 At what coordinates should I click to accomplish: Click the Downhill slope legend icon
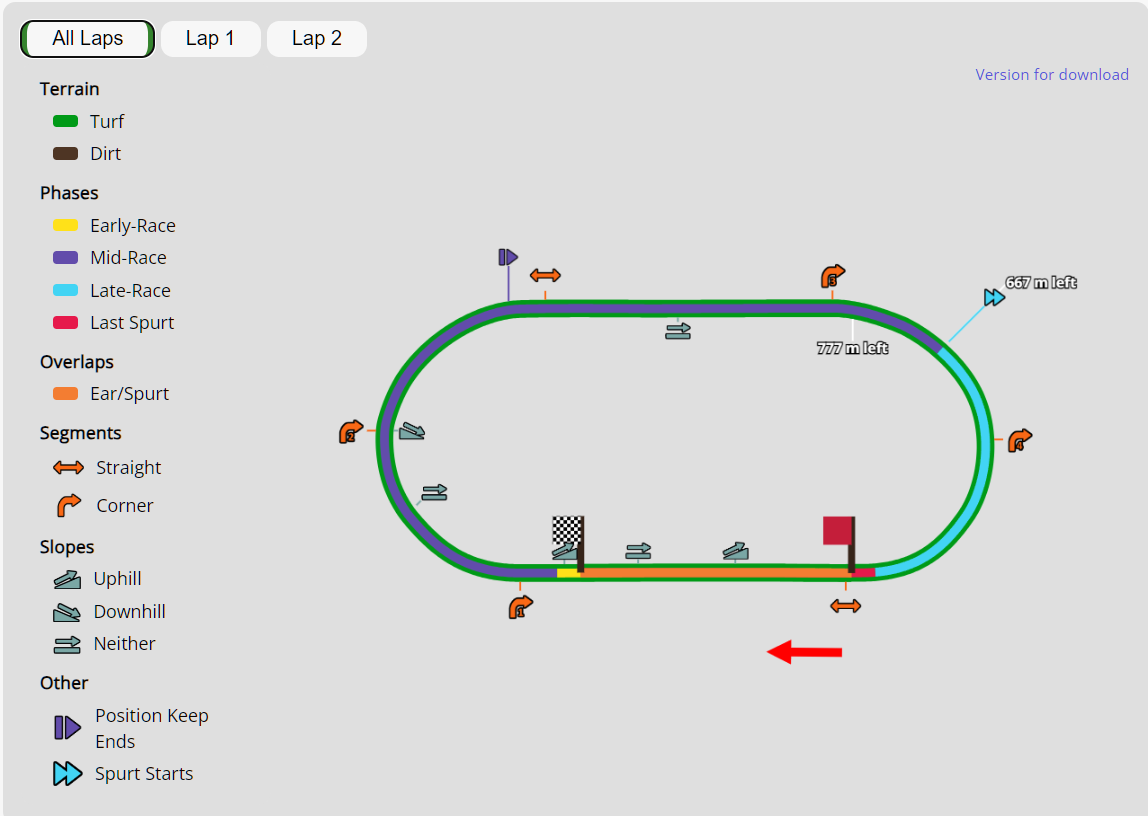[x=67, y=612]
